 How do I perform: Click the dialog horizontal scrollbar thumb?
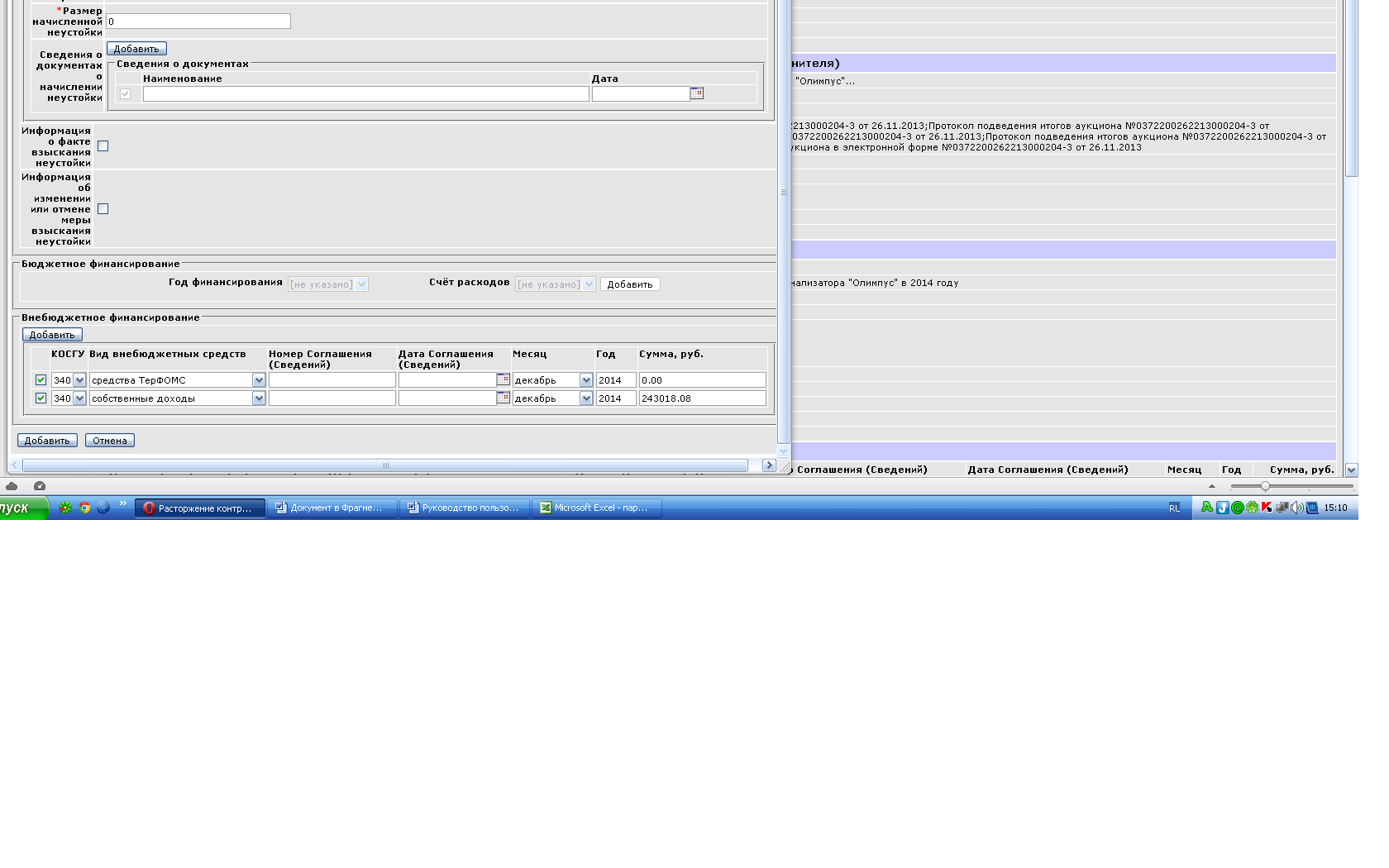(385, 465)
